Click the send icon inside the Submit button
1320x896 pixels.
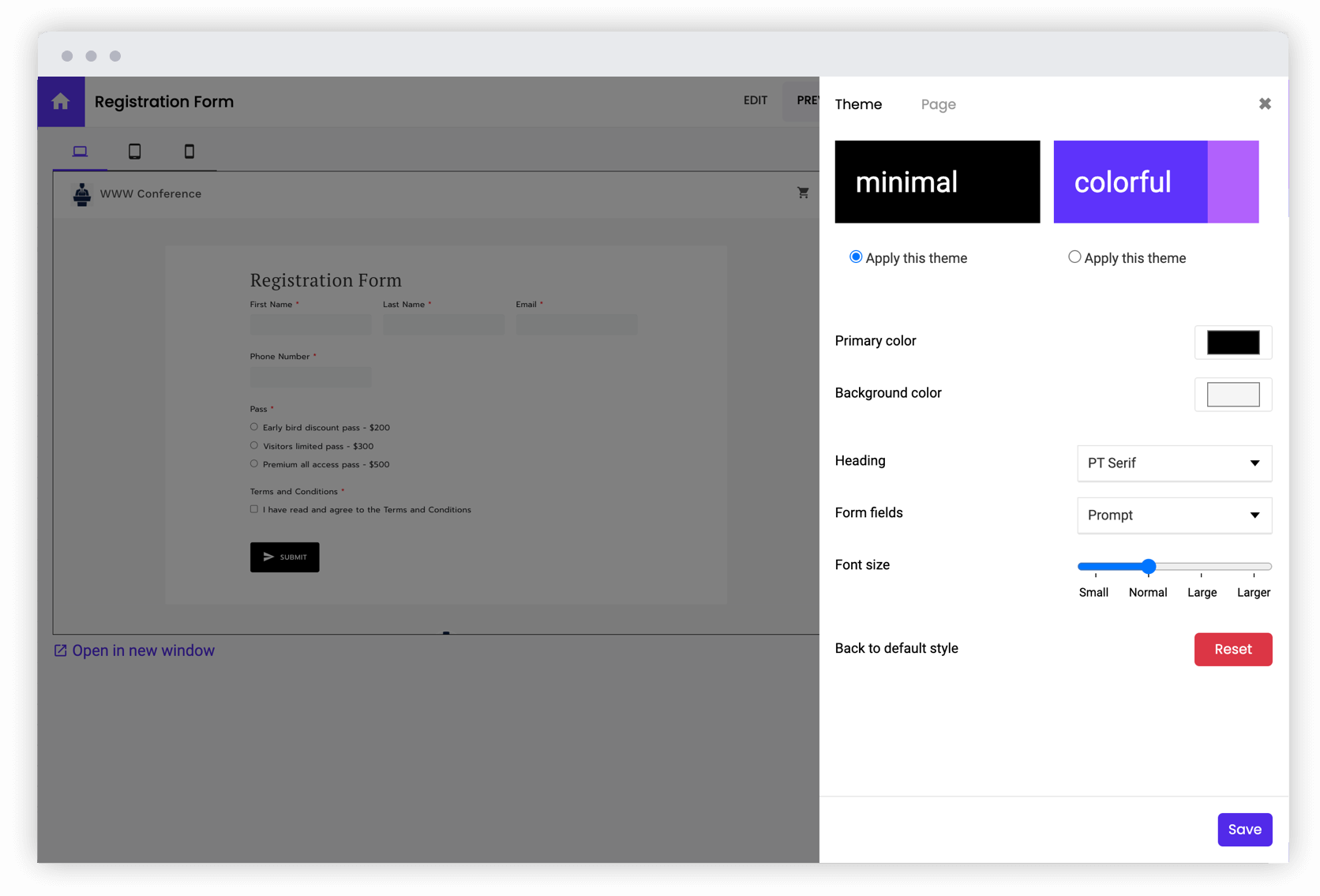269,557
